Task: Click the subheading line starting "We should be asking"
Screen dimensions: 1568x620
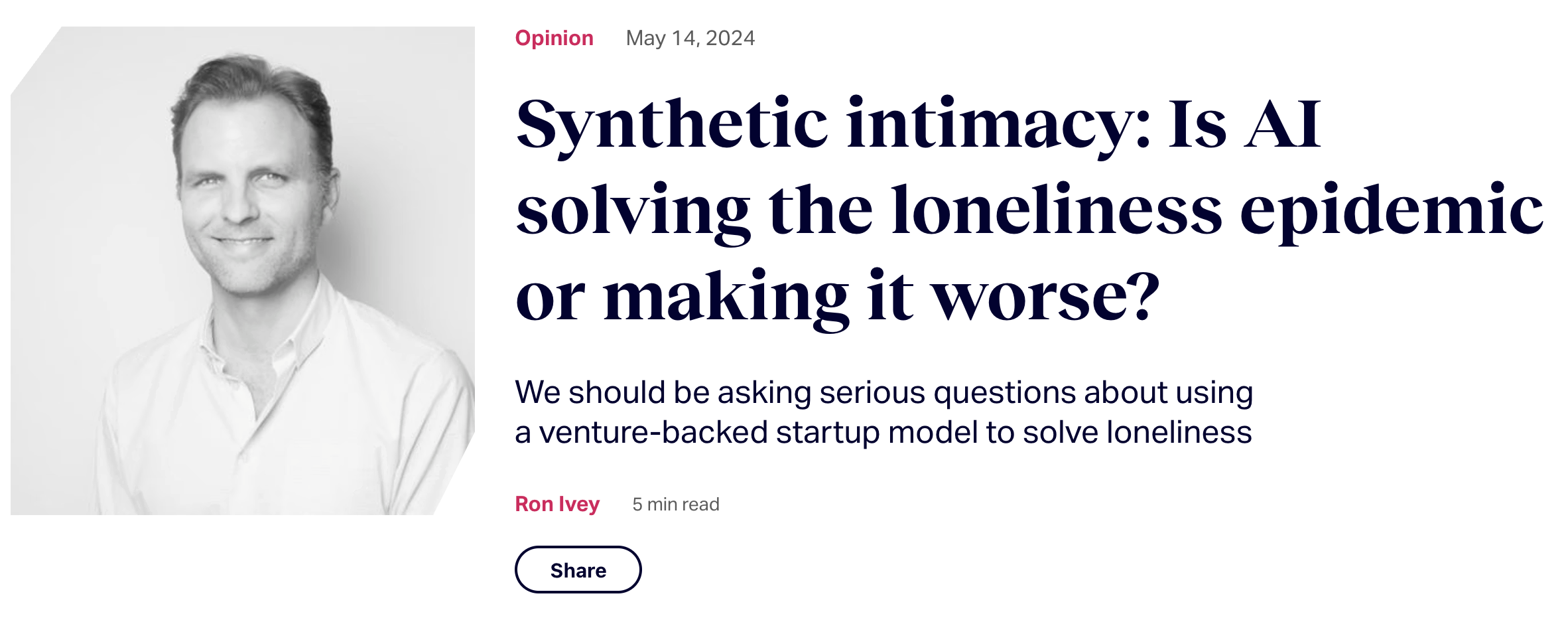Action: click(884, 392)
